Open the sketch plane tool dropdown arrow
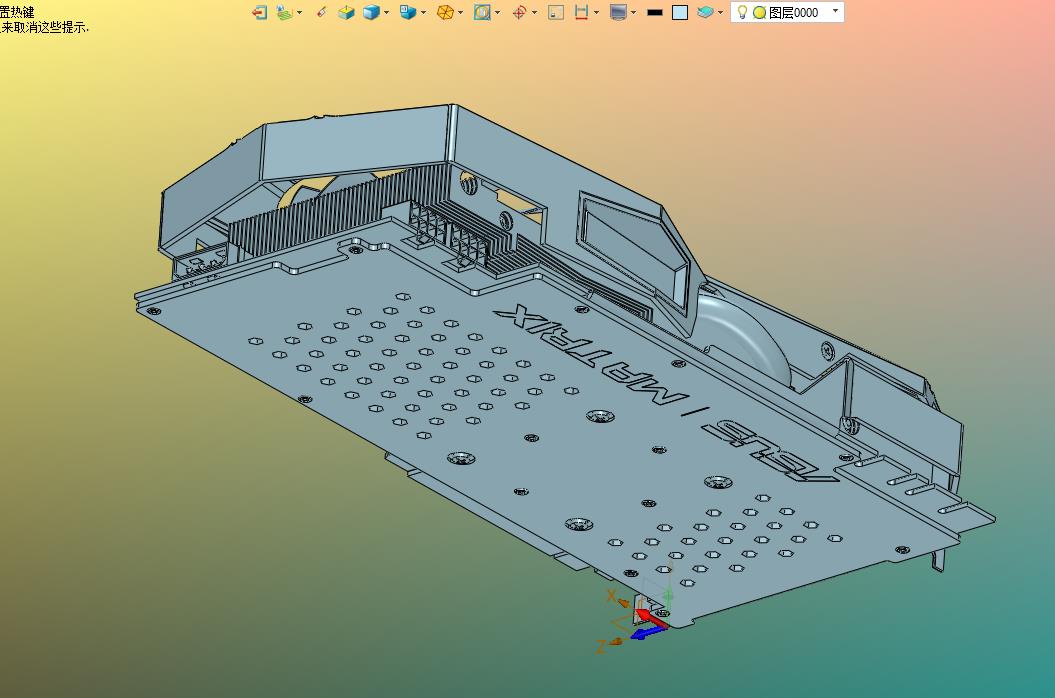 pos(299,12)
